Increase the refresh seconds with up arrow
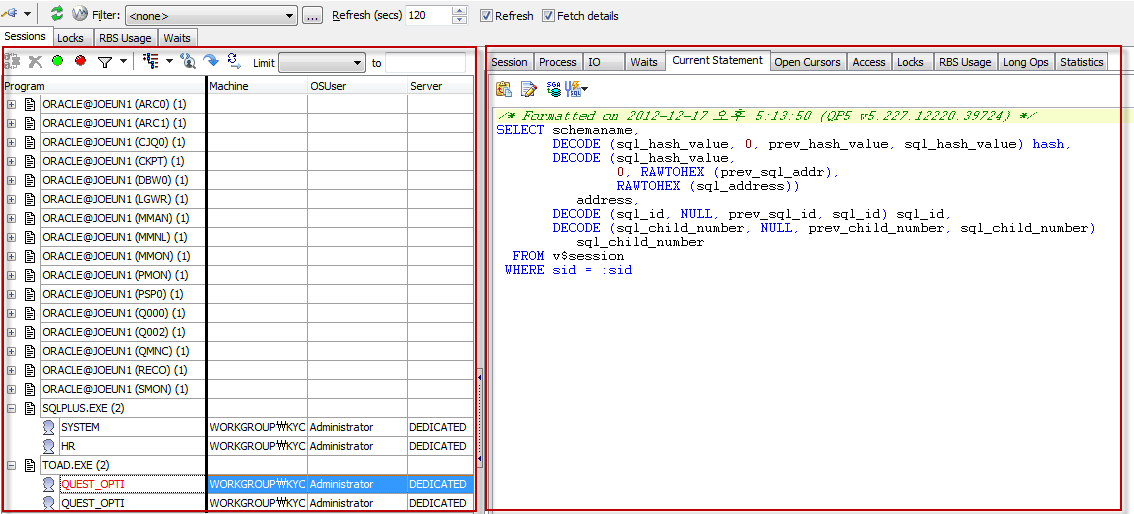The width and height of the screenshot is (1134, 514). [459, 11]
